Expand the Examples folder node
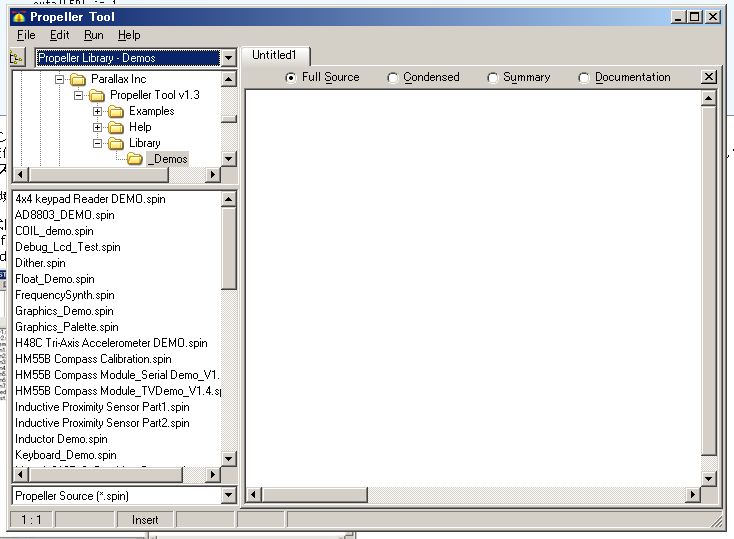Screen dimensions: 734x539 pos(98,111)
